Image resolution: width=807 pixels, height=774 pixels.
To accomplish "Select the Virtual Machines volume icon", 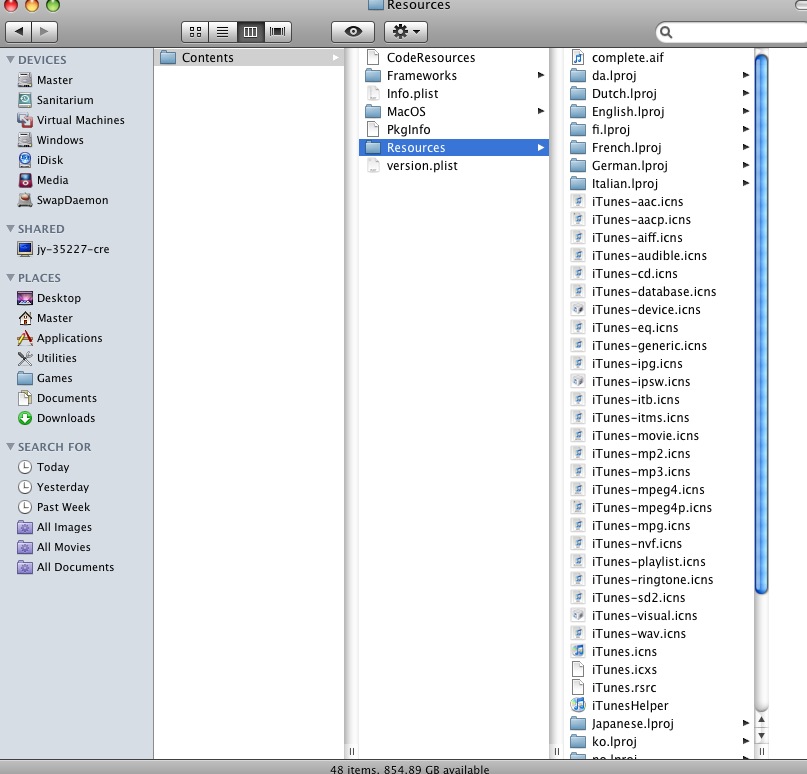I will (25, 120).
